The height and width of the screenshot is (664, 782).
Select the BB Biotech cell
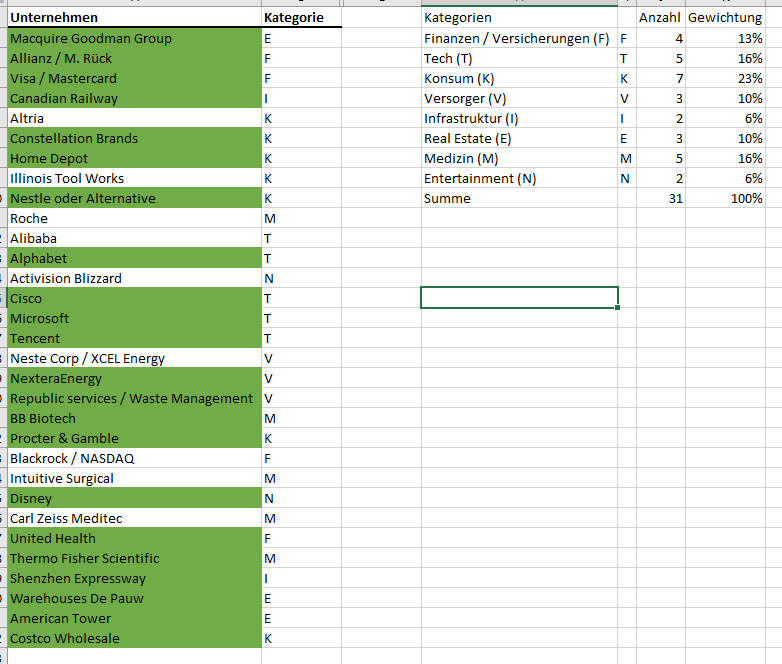tap(135, 418)
